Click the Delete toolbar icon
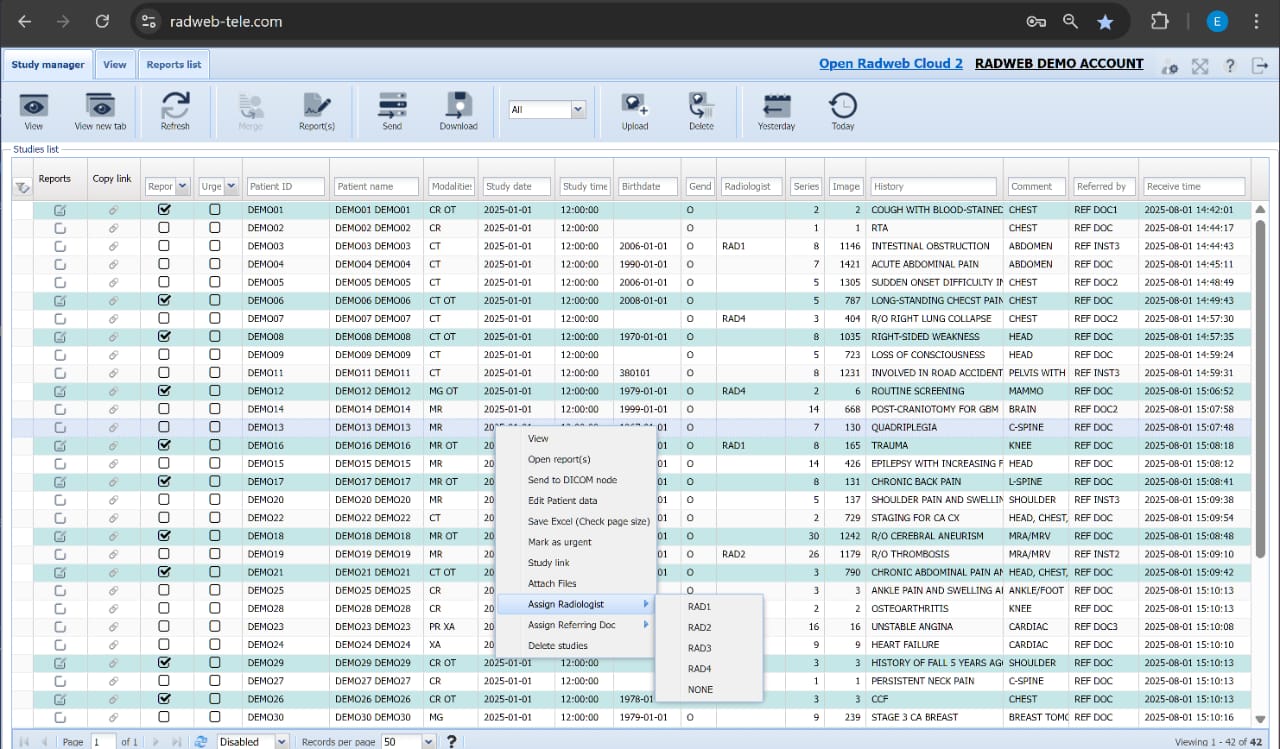 point(701,105)
